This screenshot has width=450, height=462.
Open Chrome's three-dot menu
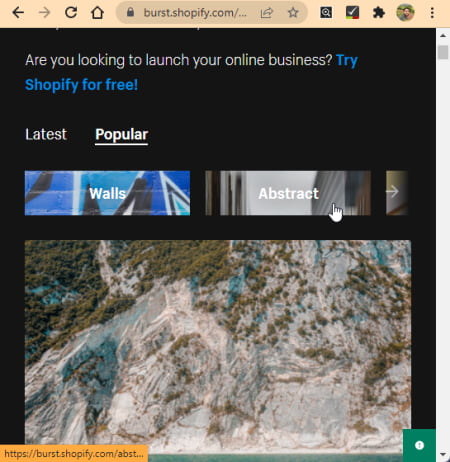click(x=432, y=13)
